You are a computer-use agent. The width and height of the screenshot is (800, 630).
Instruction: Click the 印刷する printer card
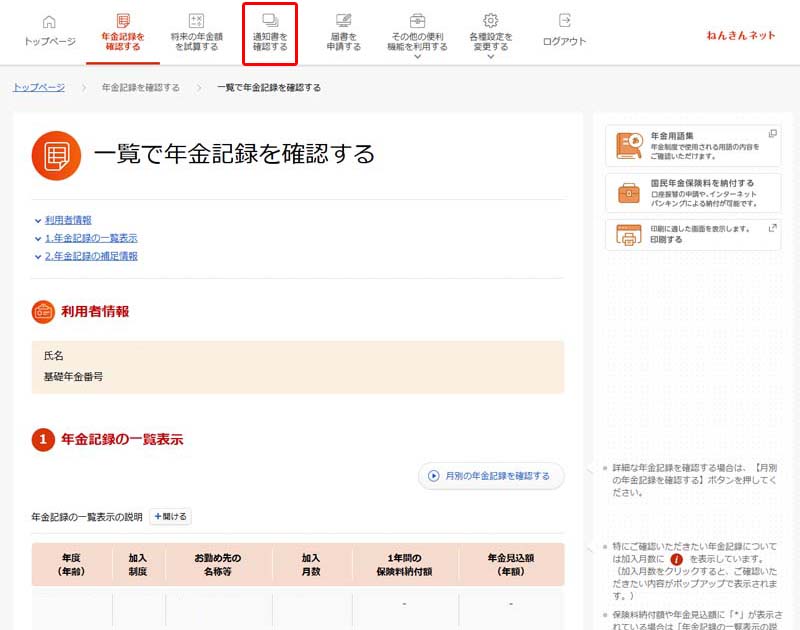(x=692, y=234)
